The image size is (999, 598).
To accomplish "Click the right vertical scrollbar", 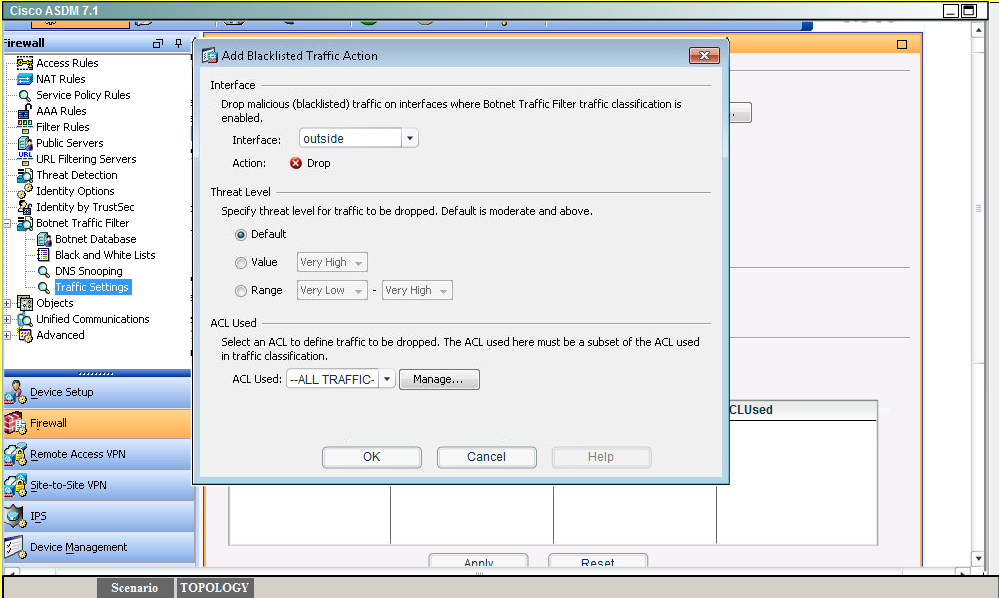I will pos(978,300).
